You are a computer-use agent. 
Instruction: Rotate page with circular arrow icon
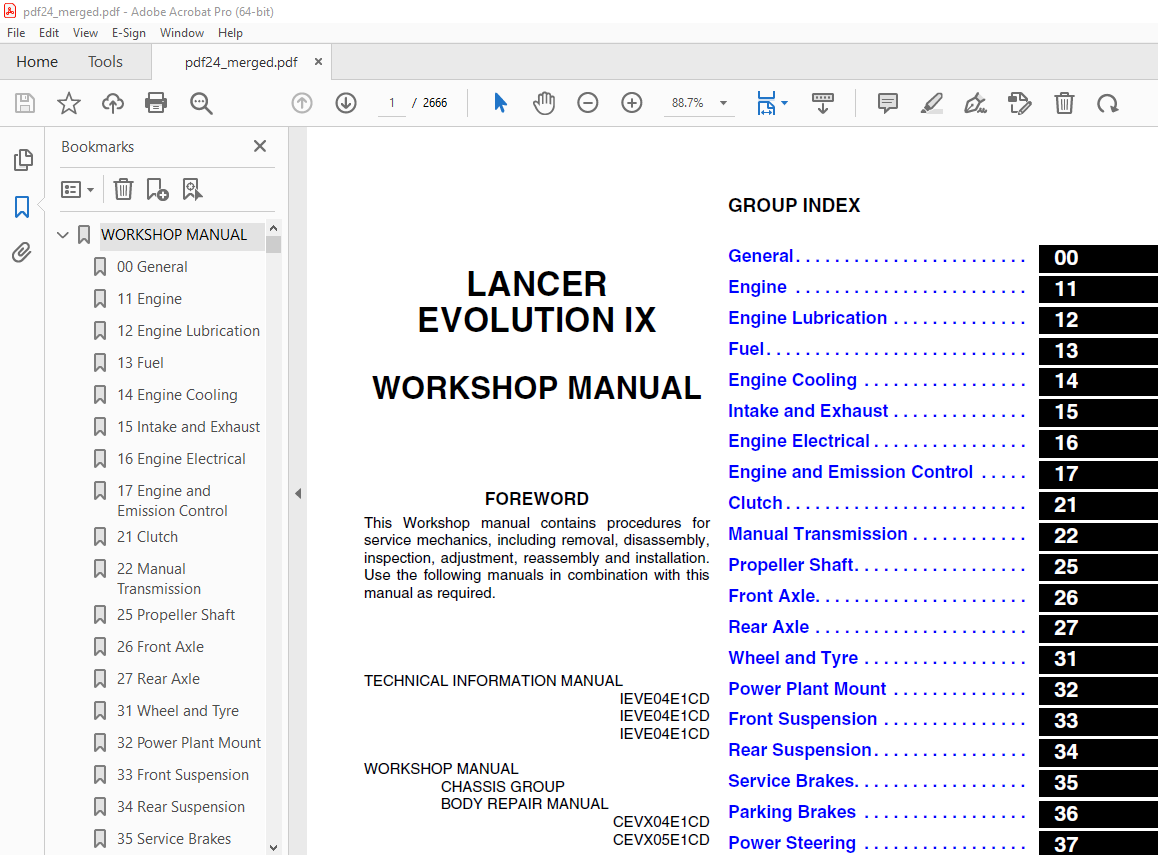pos(1108,103)
